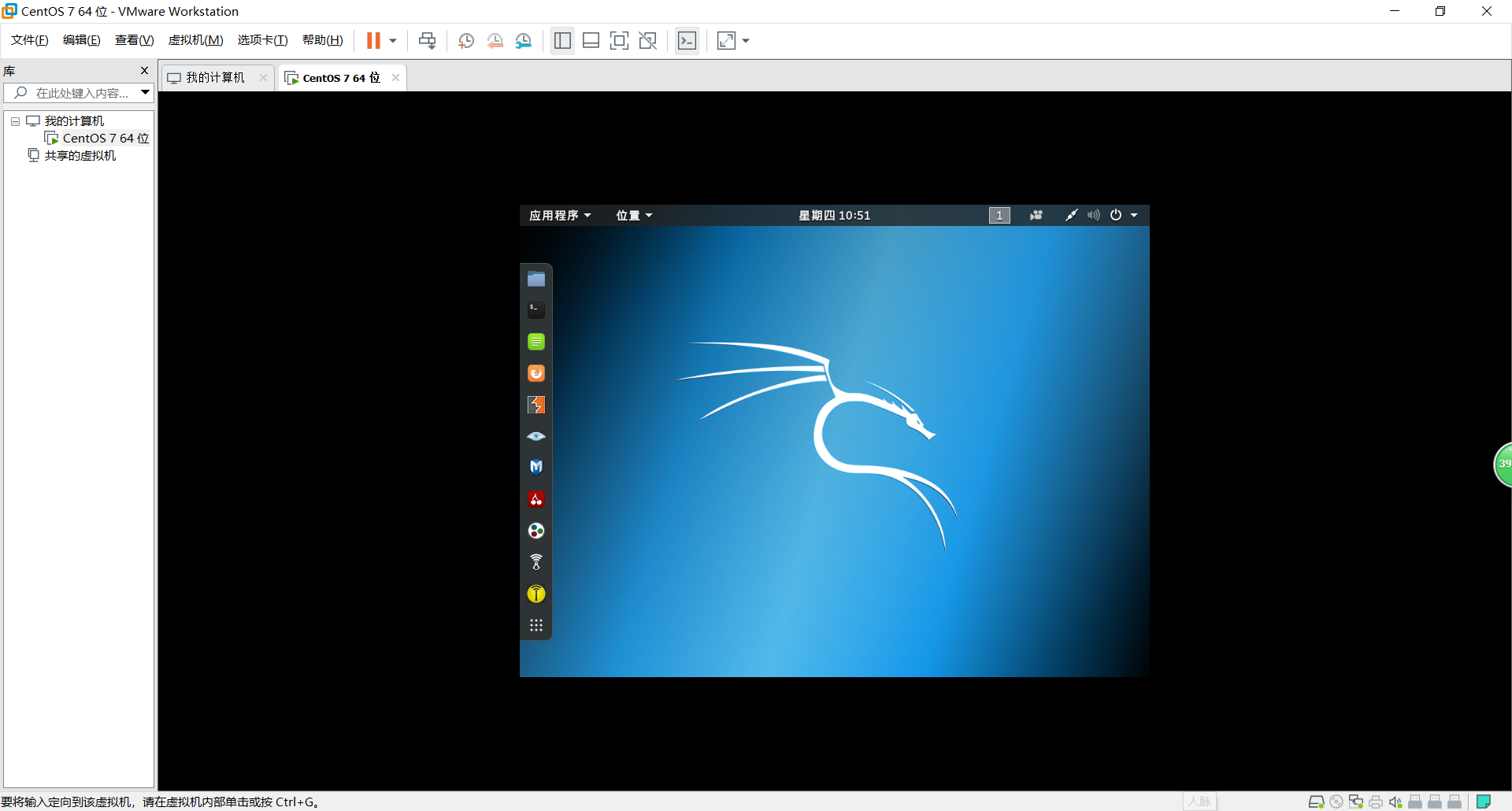
Task: Close the 我的计算机 tab
Action: pos(263,77)
